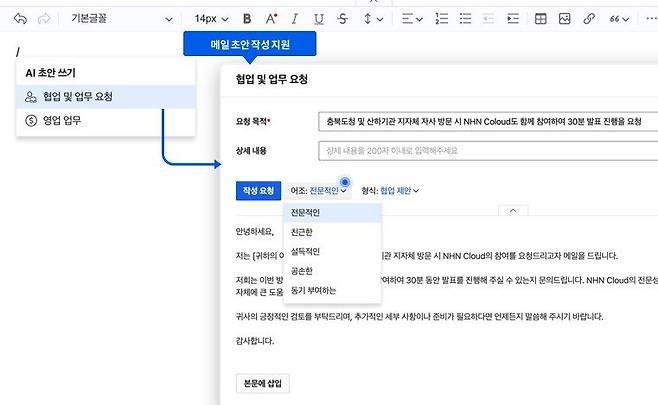Click the 요청 목적 input field
Viewport: 658px width, 405px height.
pos(488,122)
